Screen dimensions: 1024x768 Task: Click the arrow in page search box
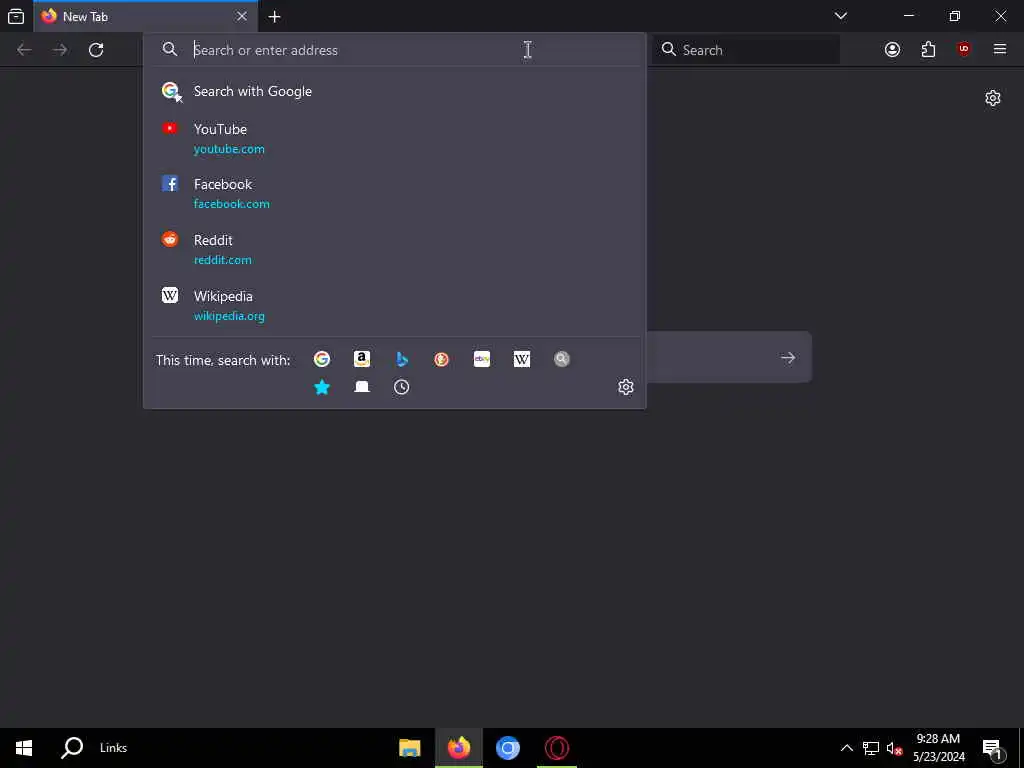coord(788,357)
